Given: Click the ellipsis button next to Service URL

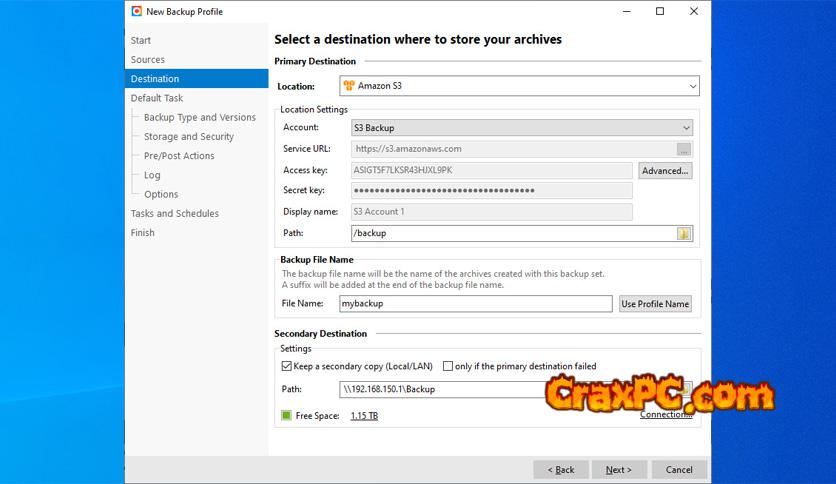Looking at the screenshot, I should tap(684, 149).
